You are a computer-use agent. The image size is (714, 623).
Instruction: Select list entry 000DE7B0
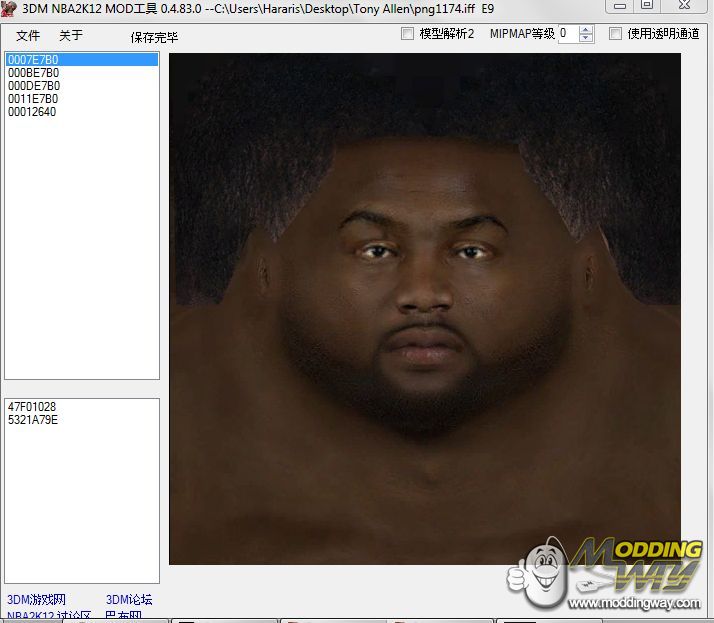pyautogui.click(x=33, y=86)
